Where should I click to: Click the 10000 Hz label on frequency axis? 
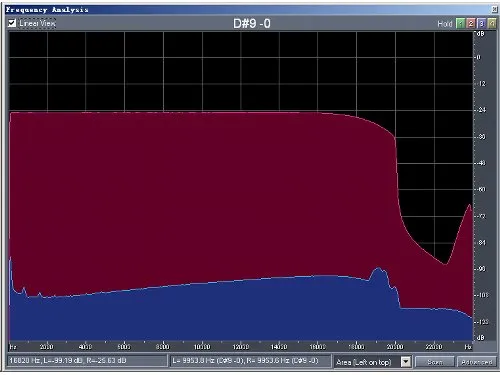pyautogui.click(x=202, y=347)
